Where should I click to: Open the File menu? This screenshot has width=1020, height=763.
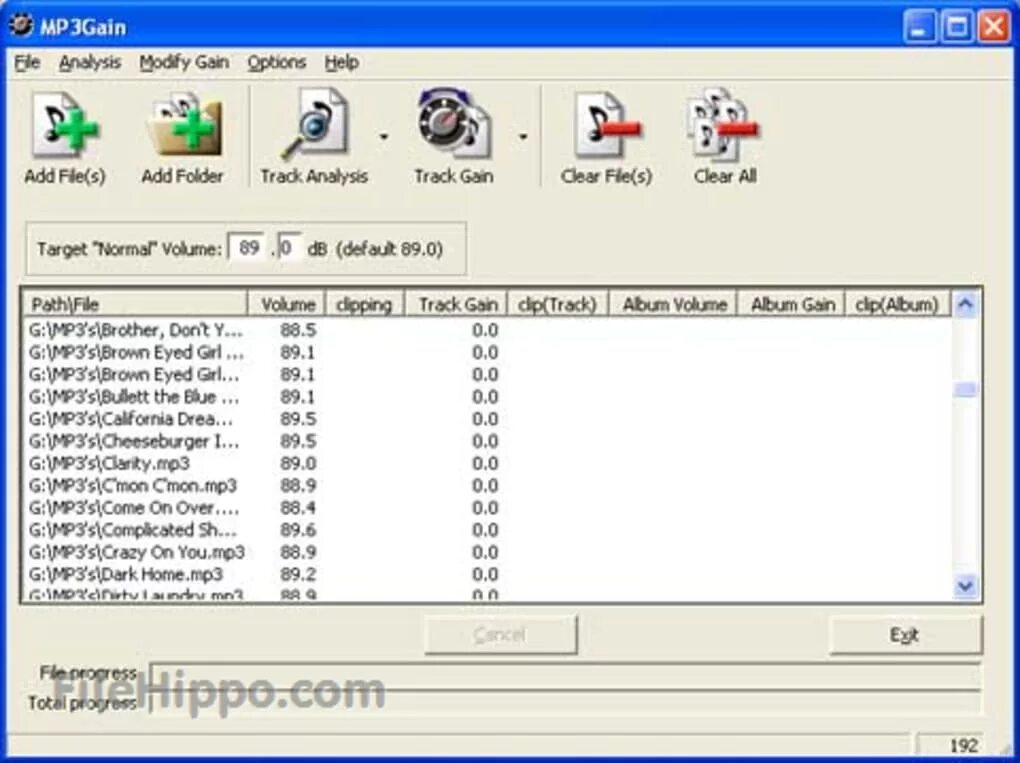tap(27, 62)
